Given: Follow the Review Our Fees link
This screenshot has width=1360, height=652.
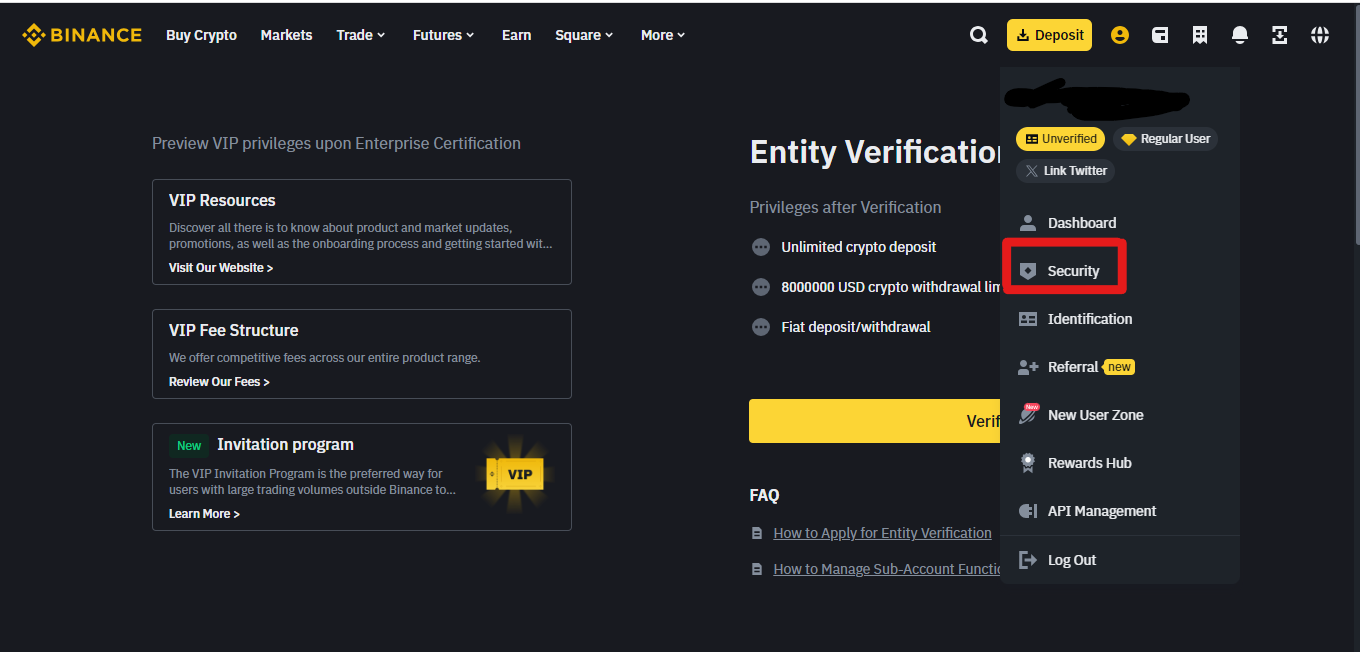Looking at the screenshot, I should tap(219, 382).
